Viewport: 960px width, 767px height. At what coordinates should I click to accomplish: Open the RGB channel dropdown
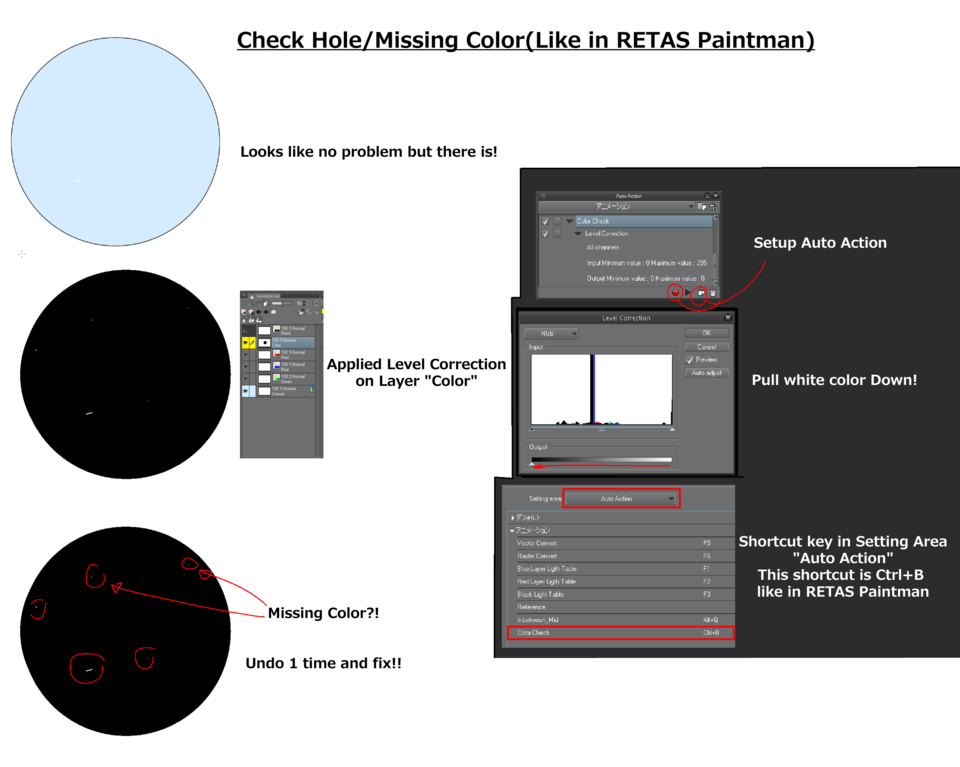(x=550, y=333)
